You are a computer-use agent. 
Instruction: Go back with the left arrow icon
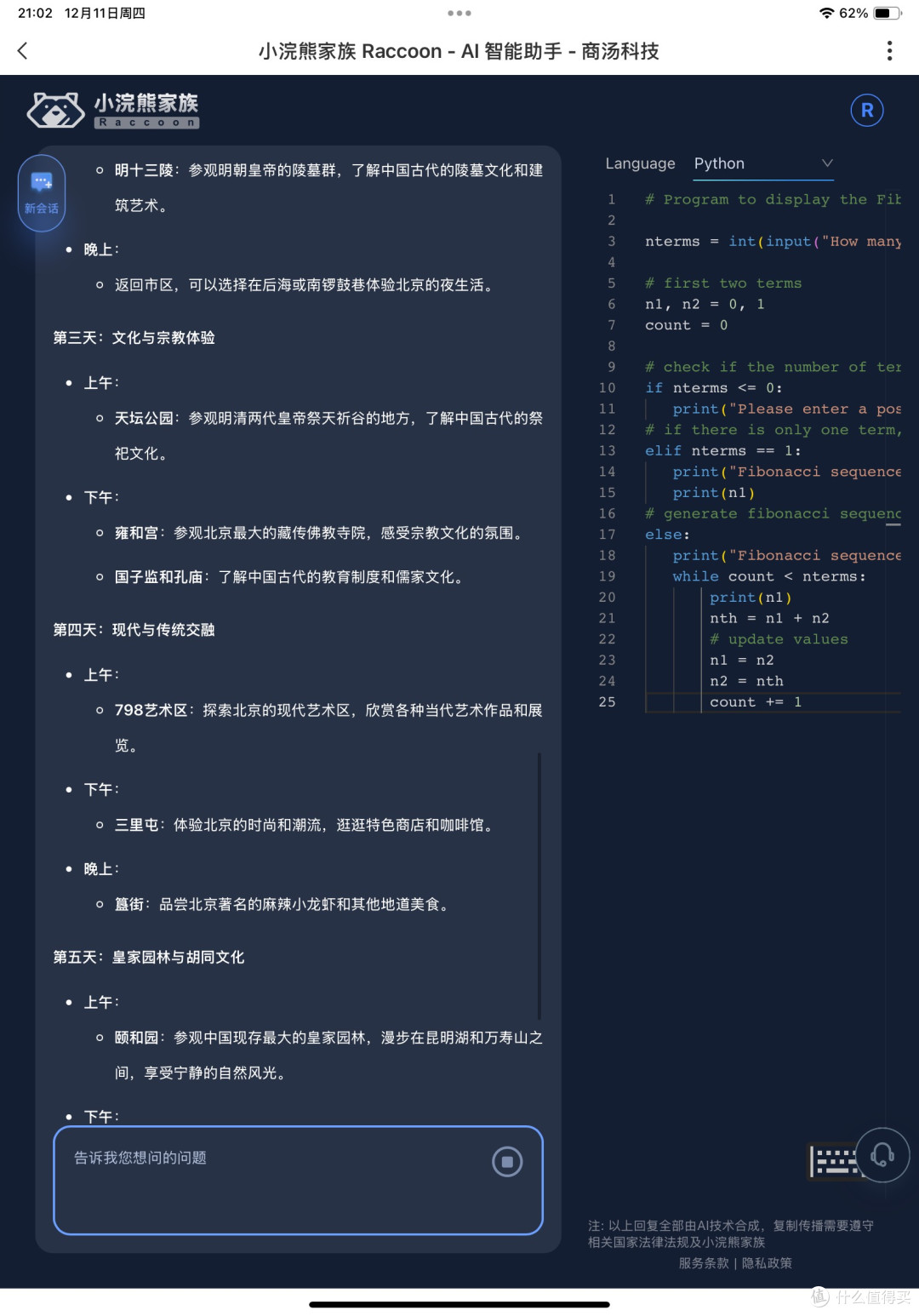click(23, 51)
